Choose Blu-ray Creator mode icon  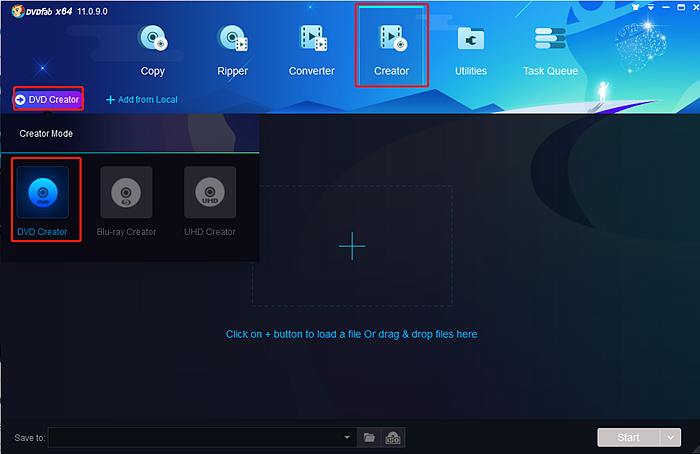pos(126,192)
